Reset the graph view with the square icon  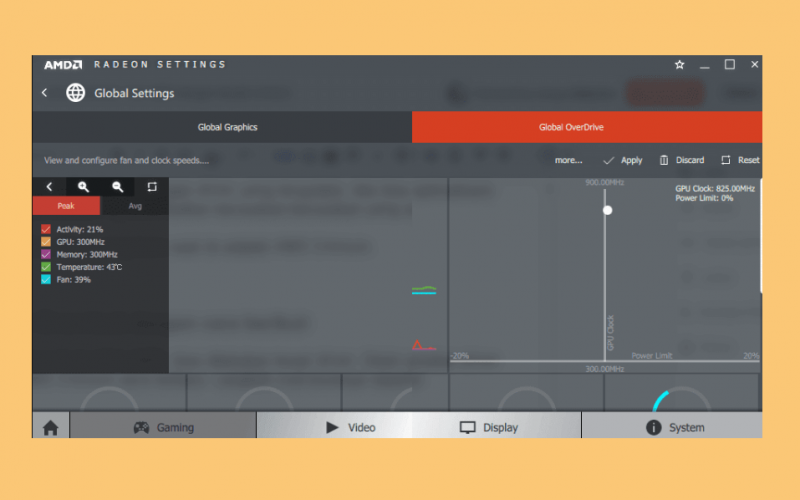tap(152, 187)
